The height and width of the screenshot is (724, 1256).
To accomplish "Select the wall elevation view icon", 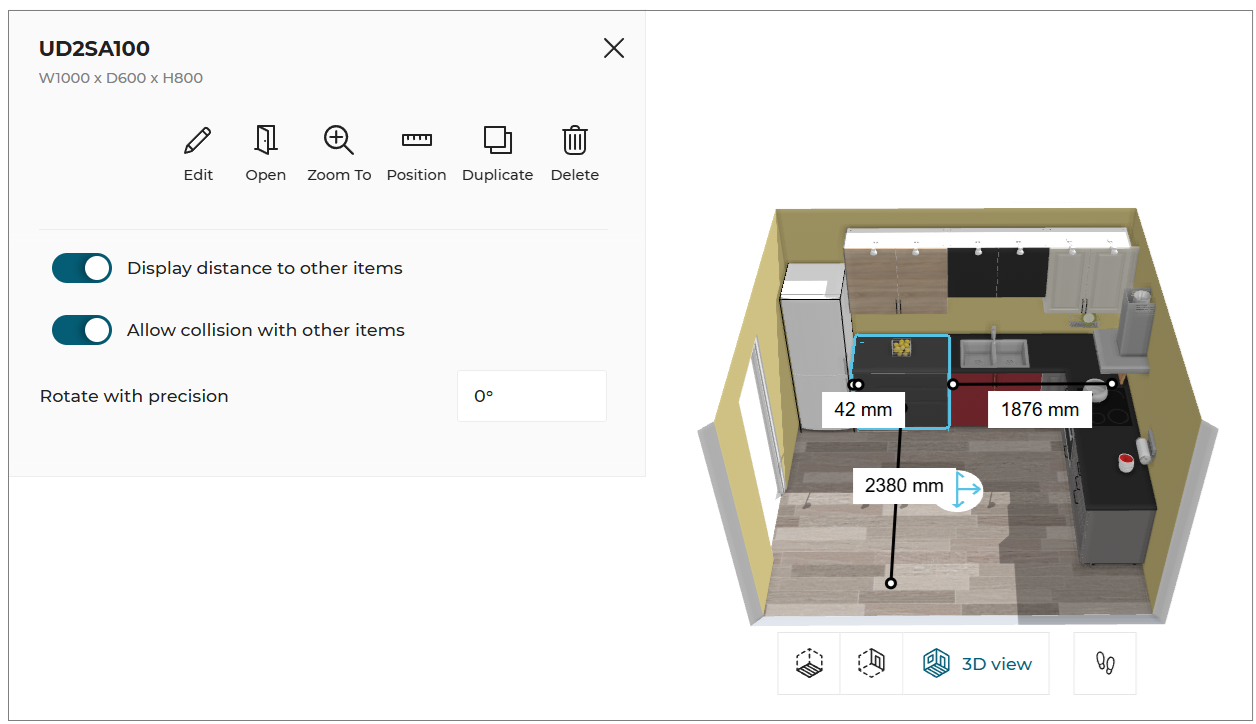I will 870,662.
